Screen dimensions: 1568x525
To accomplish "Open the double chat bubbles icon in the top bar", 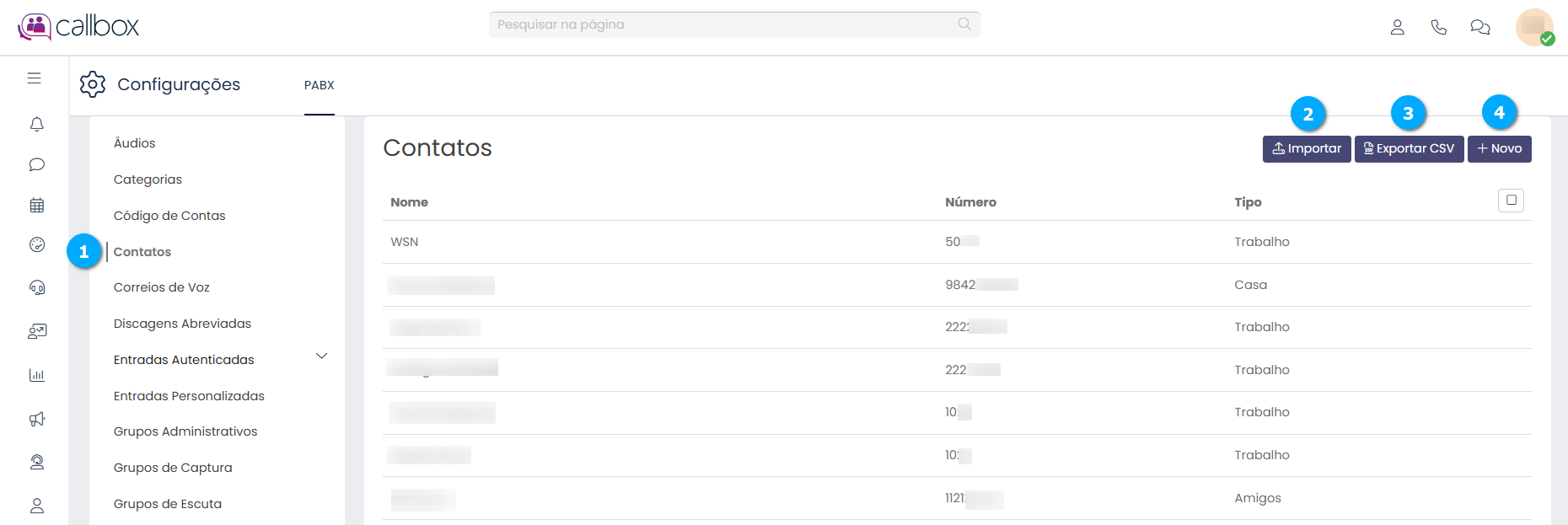I will (1479, 27).
